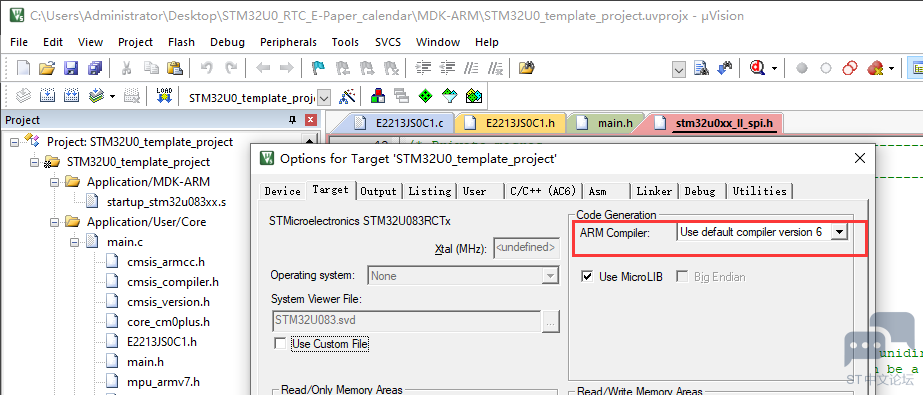Screen dimensions: 923x395
Task: Uncheck the Use MicroLIB checkbox
Action: [587, 277]
